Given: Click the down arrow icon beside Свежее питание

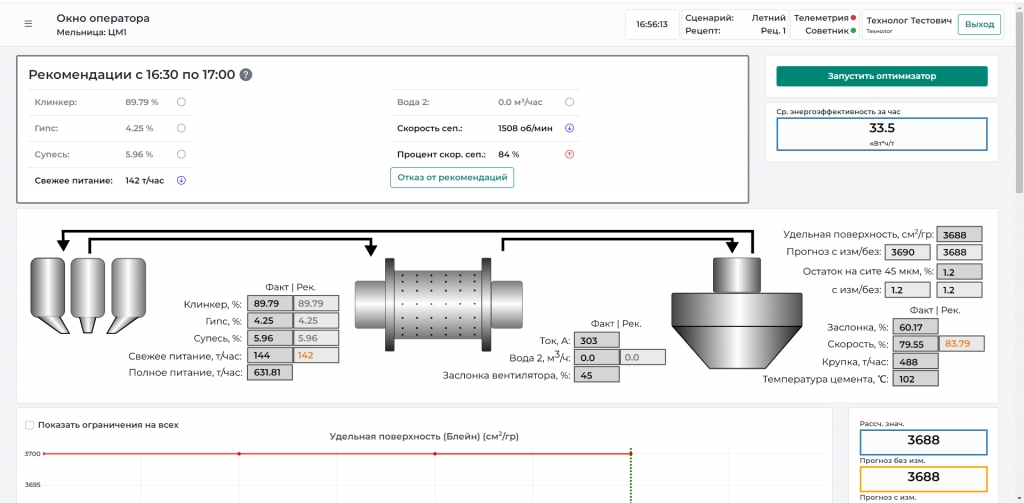Looking at the screenshot, I should [182, 180].
